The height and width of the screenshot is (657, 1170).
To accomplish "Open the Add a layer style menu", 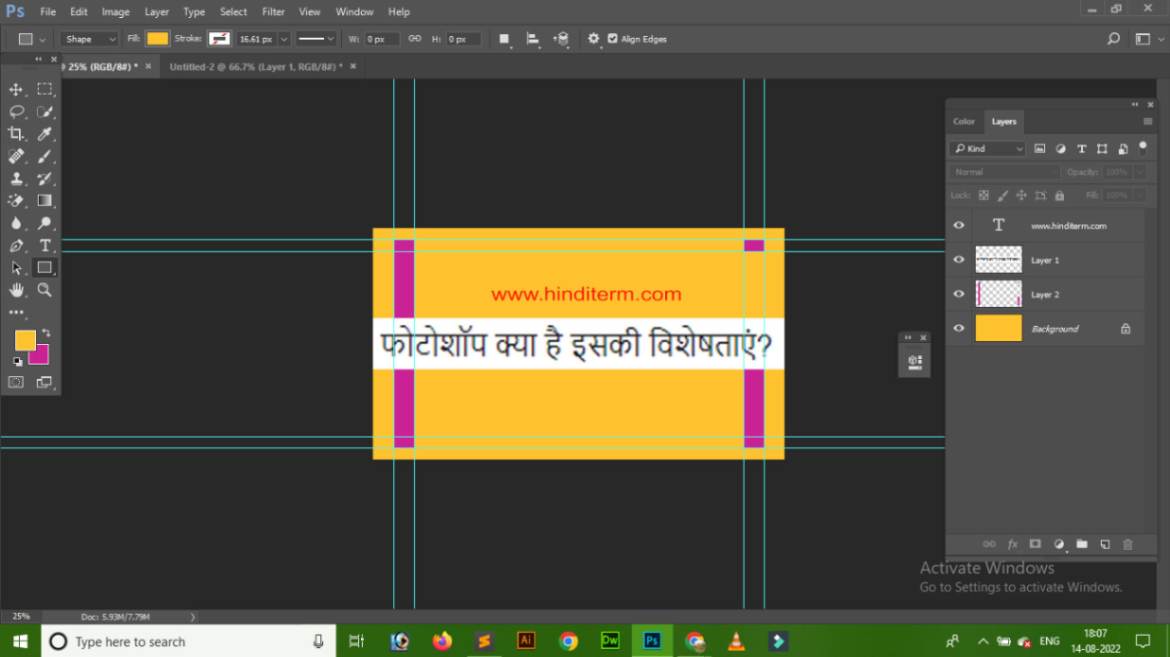I will (x=1012, y=544).
